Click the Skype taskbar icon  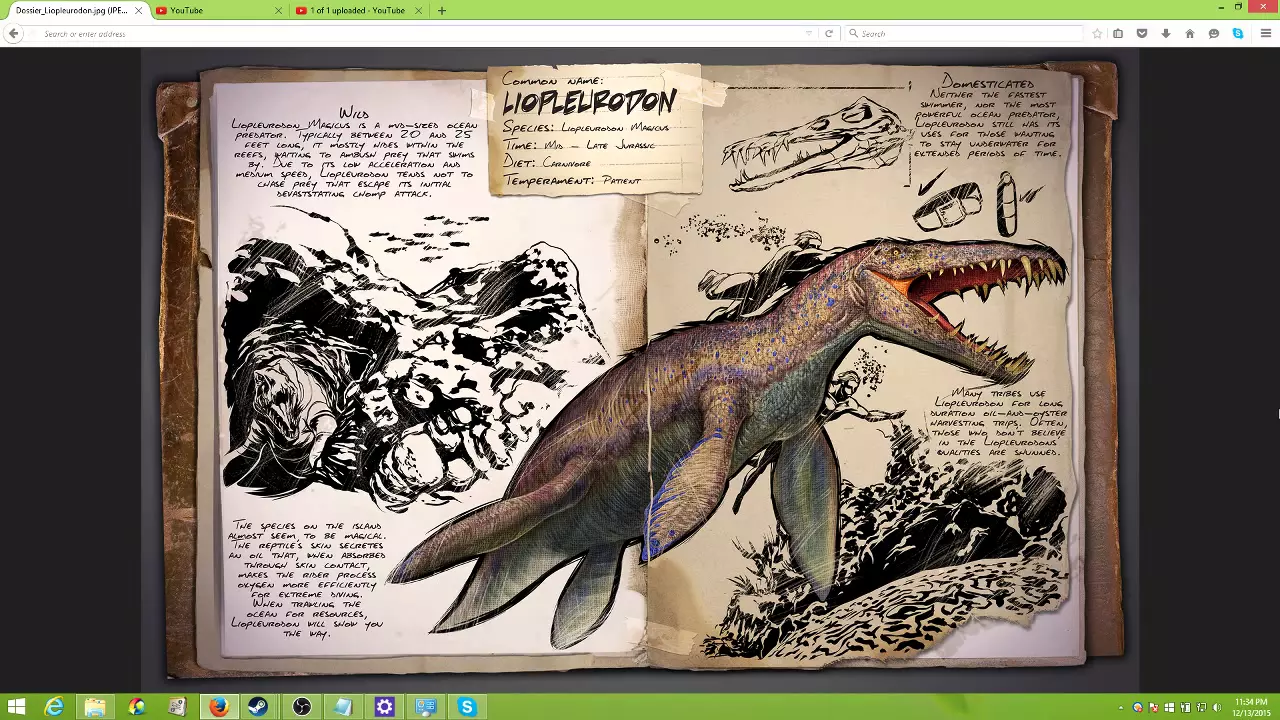466,707
